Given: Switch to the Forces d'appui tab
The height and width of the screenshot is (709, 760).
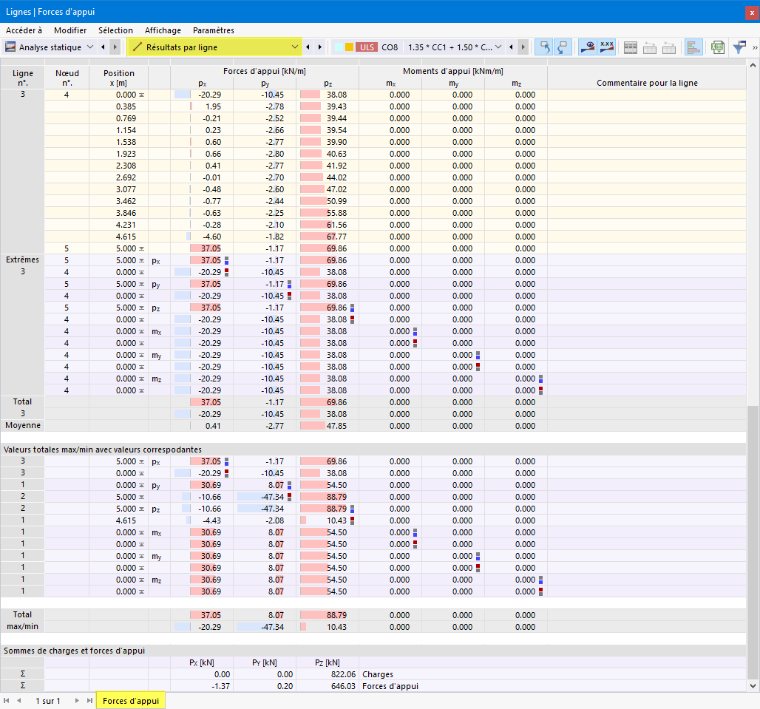Looking at the screenshot, I should click(131, 701).
